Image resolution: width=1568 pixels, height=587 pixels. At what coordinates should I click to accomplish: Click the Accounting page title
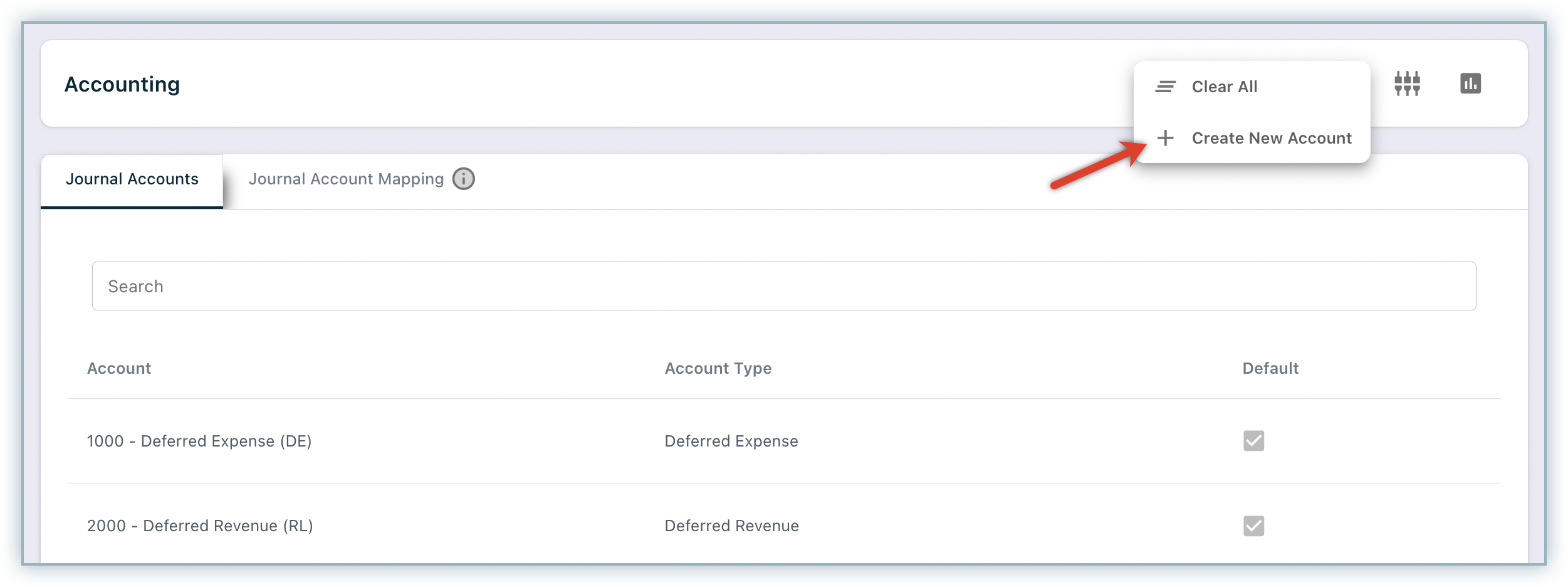(122, 84)
